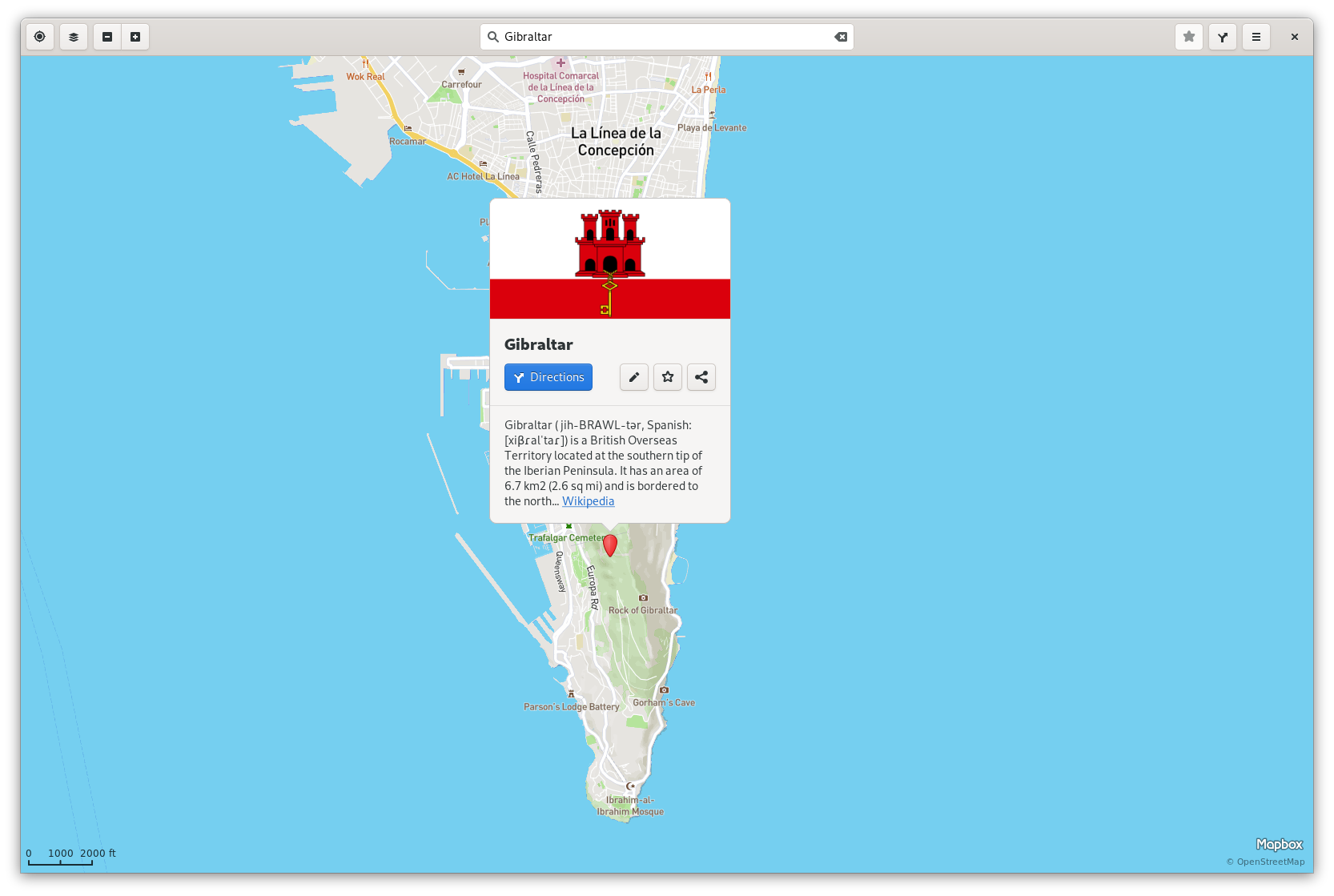
Task: Zoom out with the minus button
Action: [107, 37]
